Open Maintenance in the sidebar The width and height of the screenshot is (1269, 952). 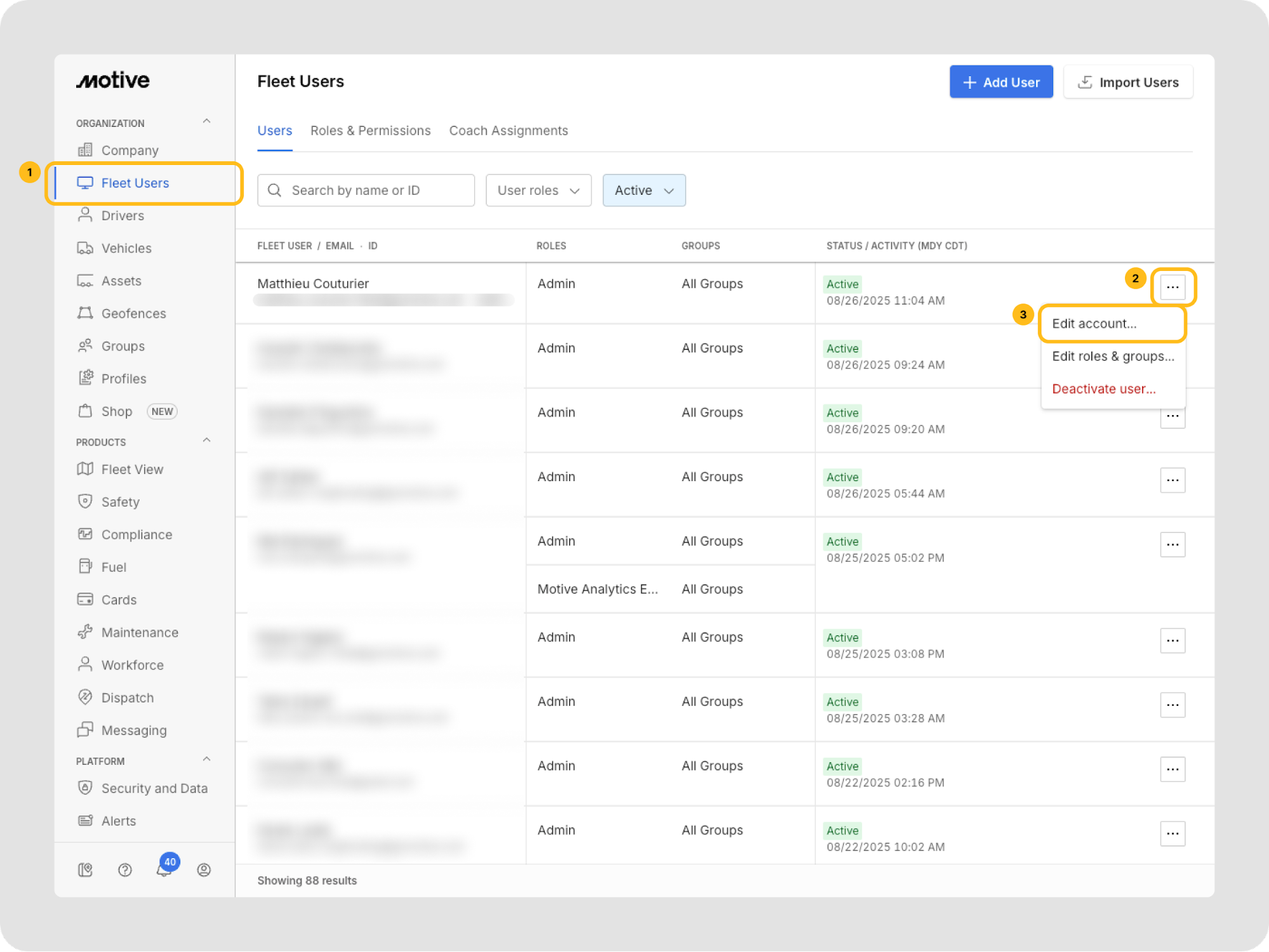140,632
